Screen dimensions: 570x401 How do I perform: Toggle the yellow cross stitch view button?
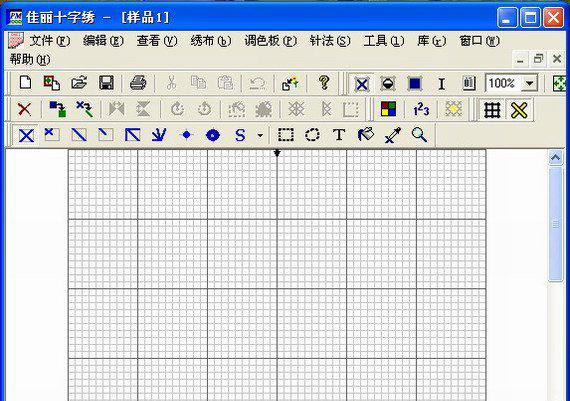[519, 109]
